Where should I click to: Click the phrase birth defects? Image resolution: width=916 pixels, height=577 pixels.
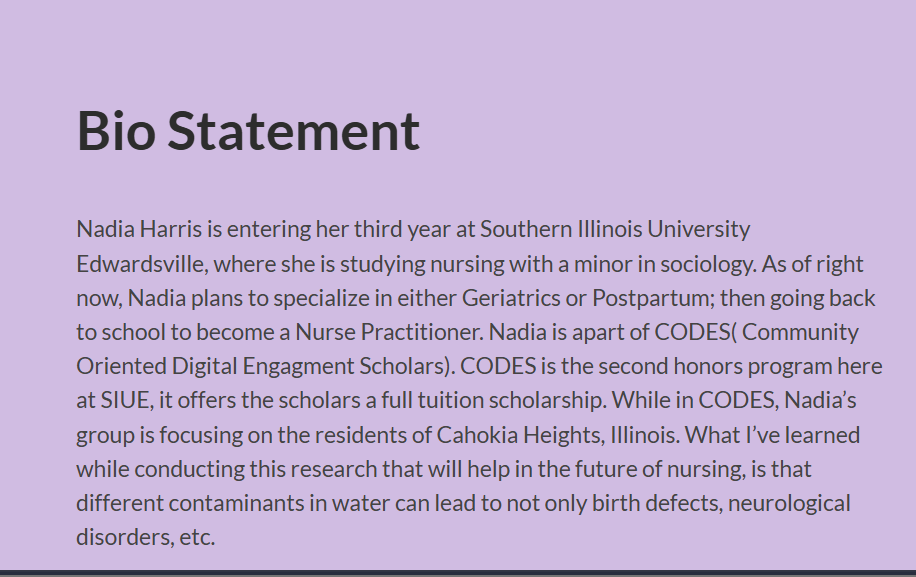pos(657,503)
